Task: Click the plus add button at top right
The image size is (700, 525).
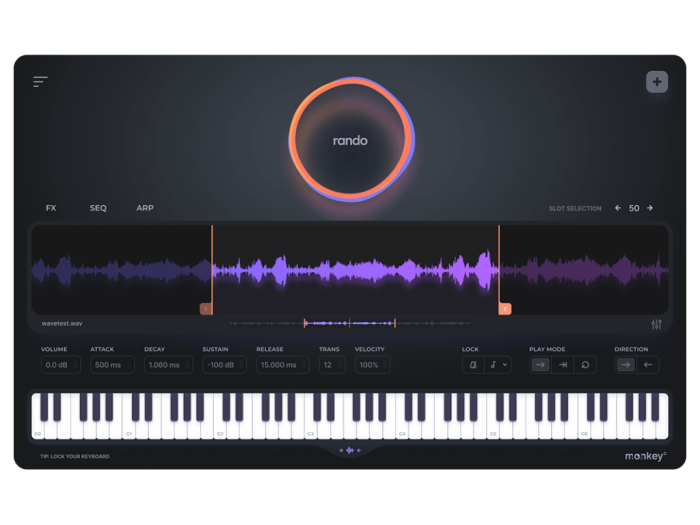Action: click(657, 82)
